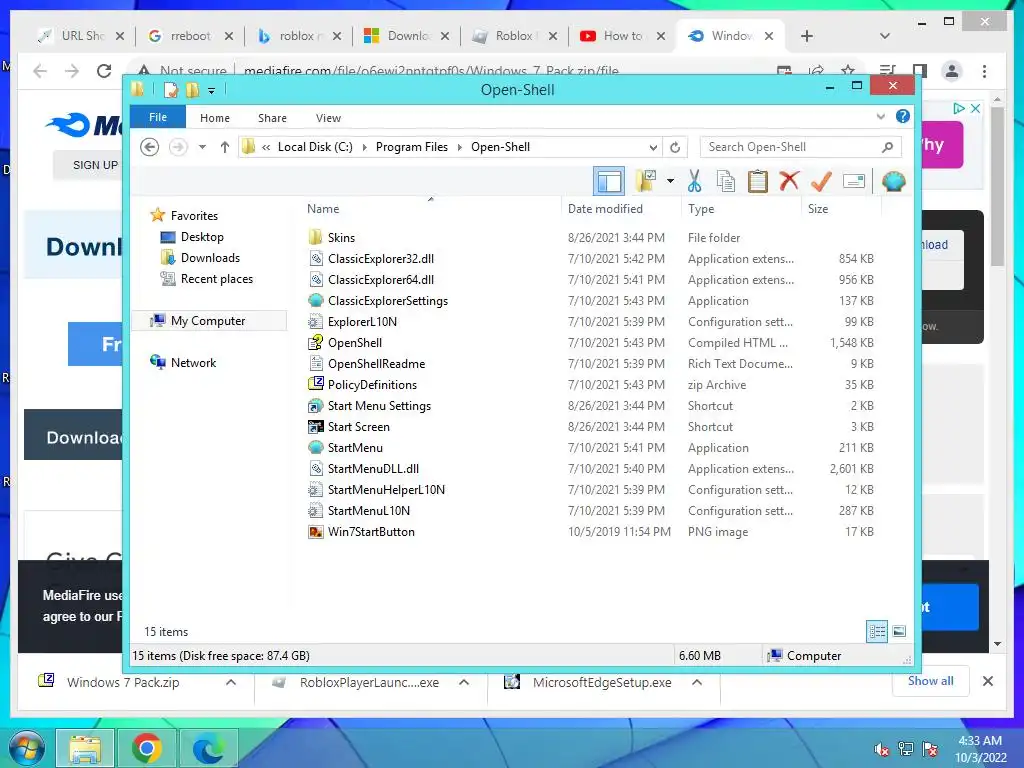Select the Skins folder
This screenshot has height=768, width=1024.
click(341, 238)
